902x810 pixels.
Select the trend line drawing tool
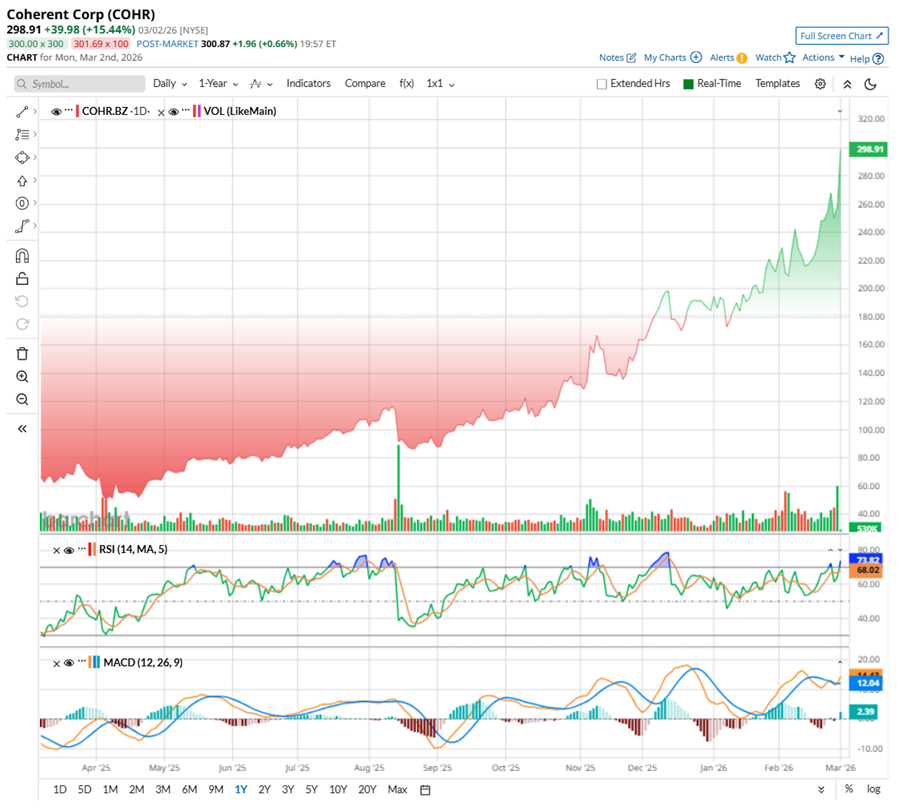tap(22, 112)
